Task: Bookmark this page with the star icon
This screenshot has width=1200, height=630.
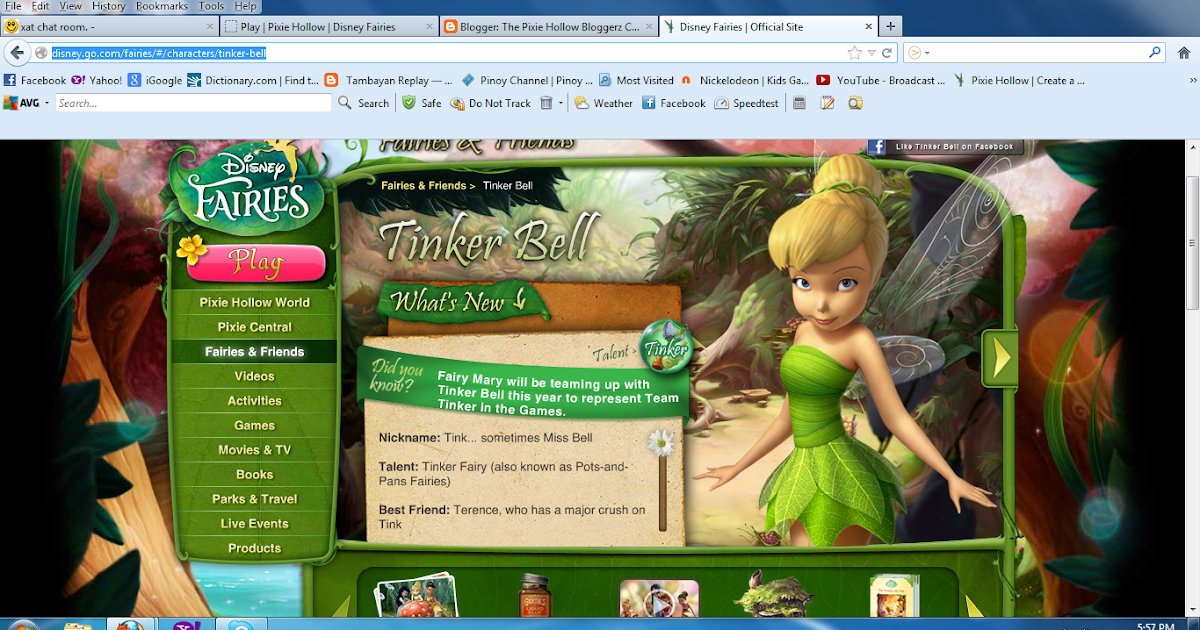Action: 855,53
